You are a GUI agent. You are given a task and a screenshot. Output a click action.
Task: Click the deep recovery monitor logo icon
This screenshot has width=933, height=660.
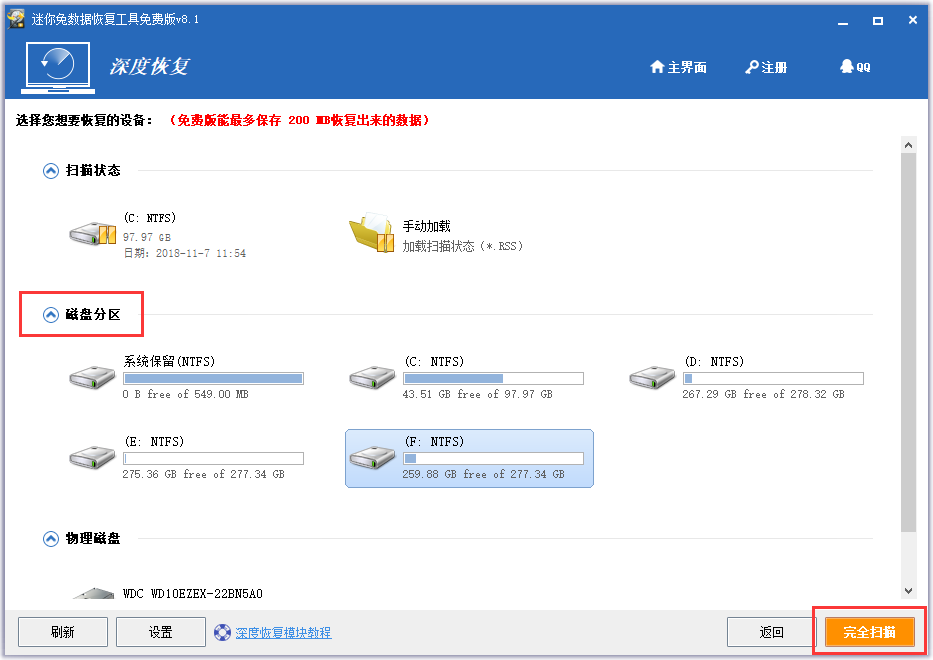(x=58, y=67)
